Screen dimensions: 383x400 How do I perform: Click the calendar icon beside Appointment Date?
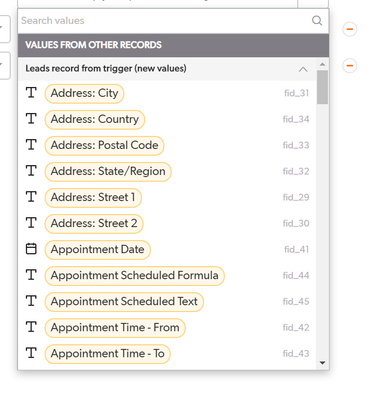click(x=31, y=249)
